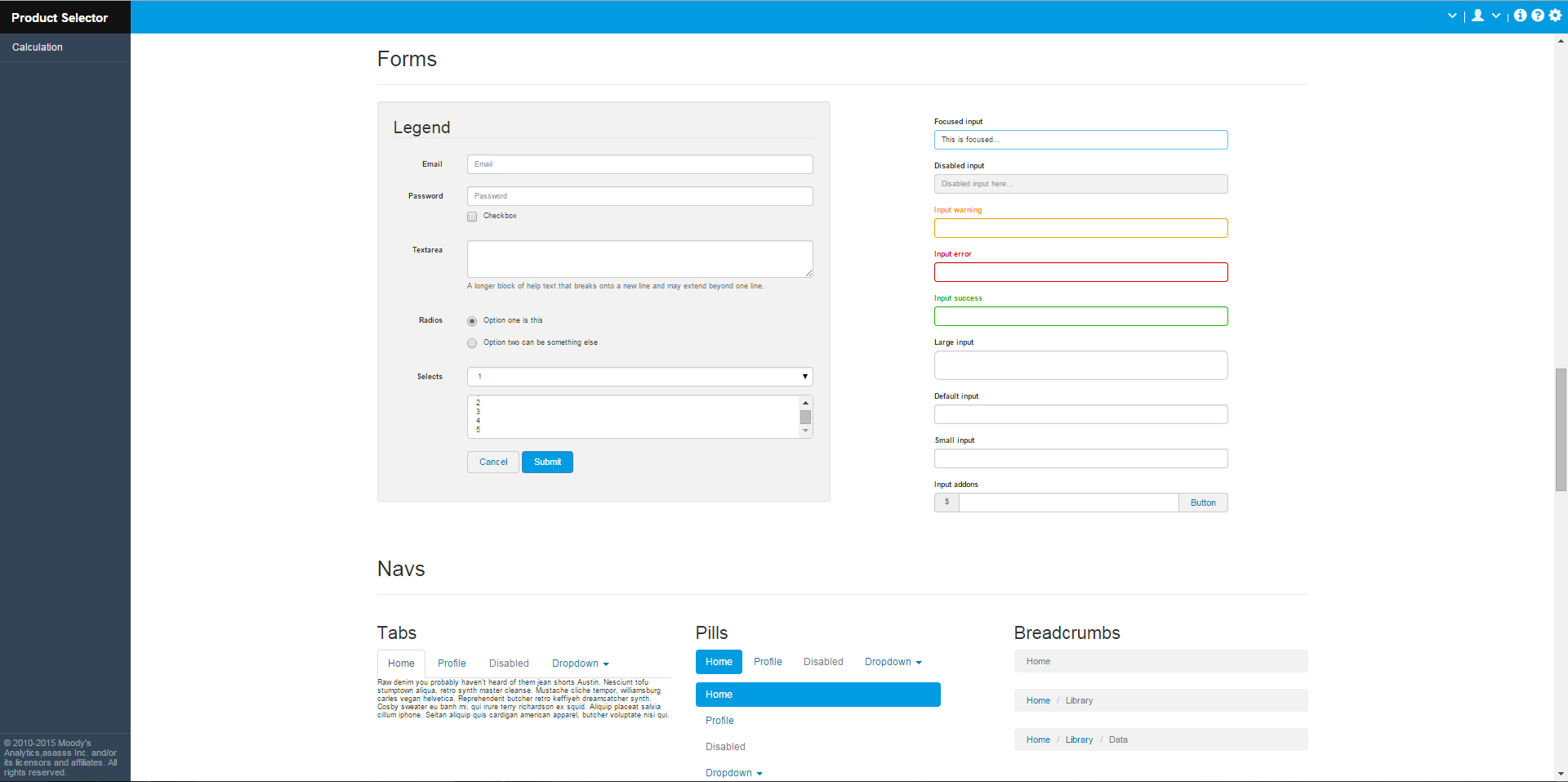The image size is (1568, 782).
Task: Click the help question mark icon
Action: coord(1538,16)
